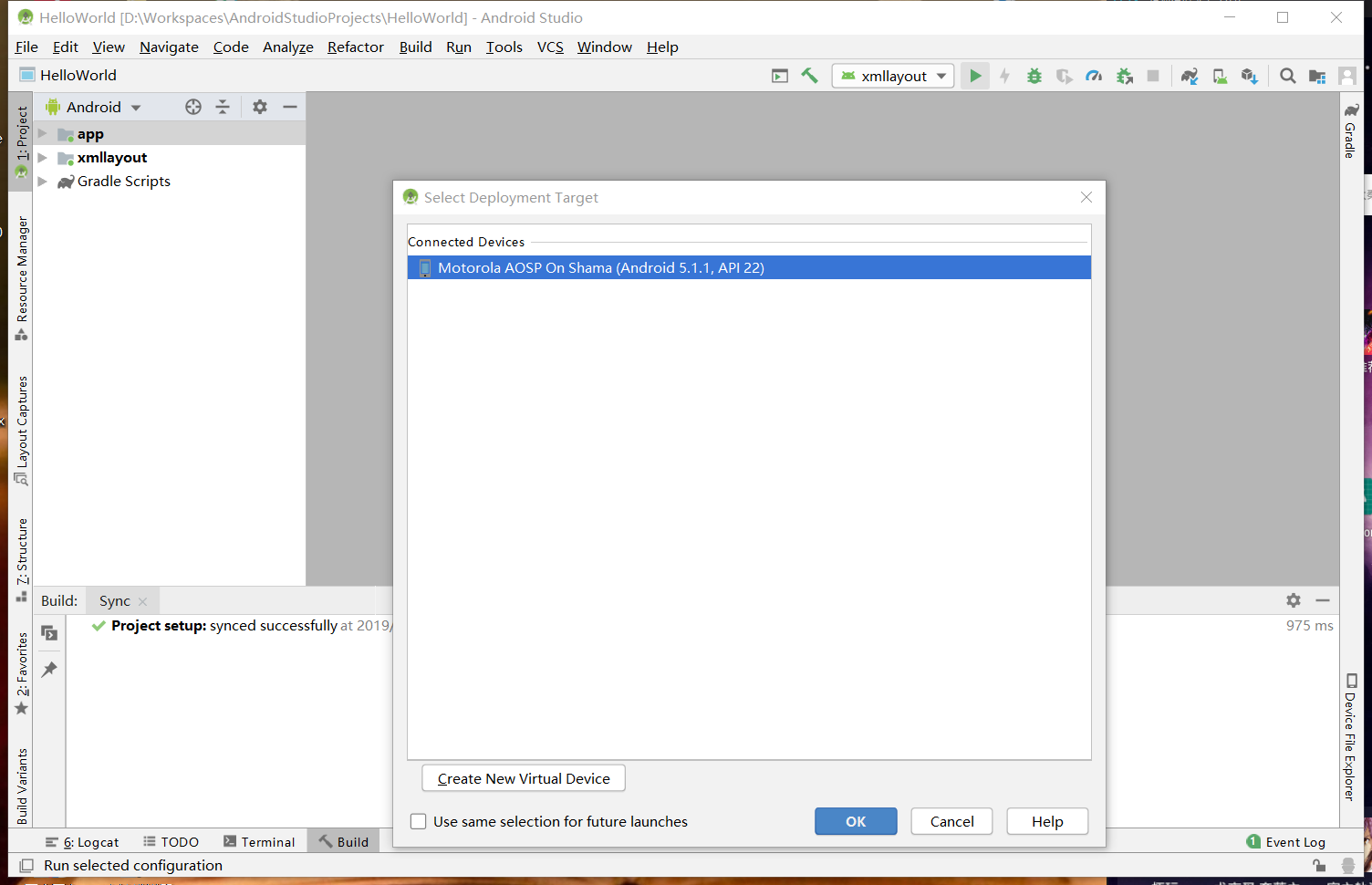Viewport: 1372px width, 885px height.
Task: Open the Refactor menu
Action: 356,47
